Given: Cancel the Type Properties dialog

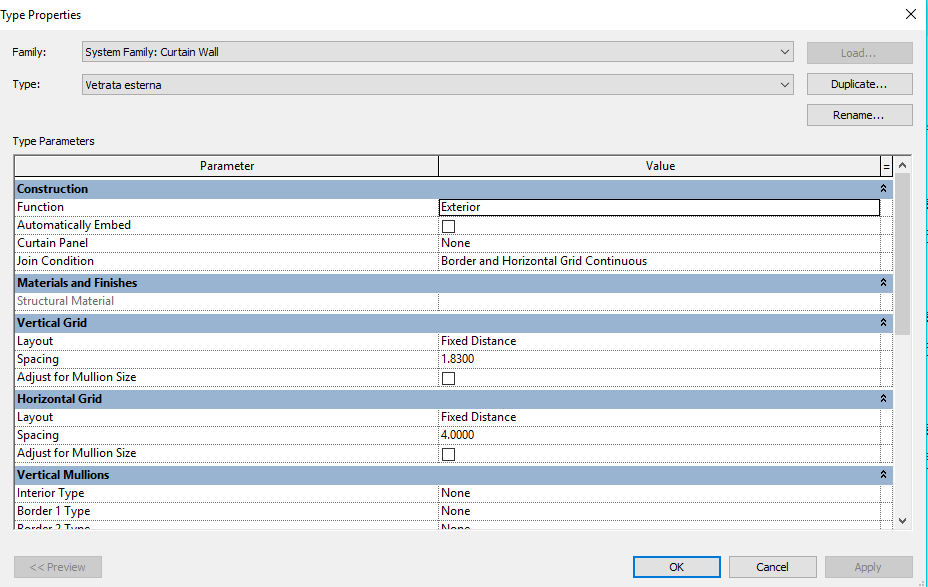Looking at the screenshot, I should pos(772,567).
